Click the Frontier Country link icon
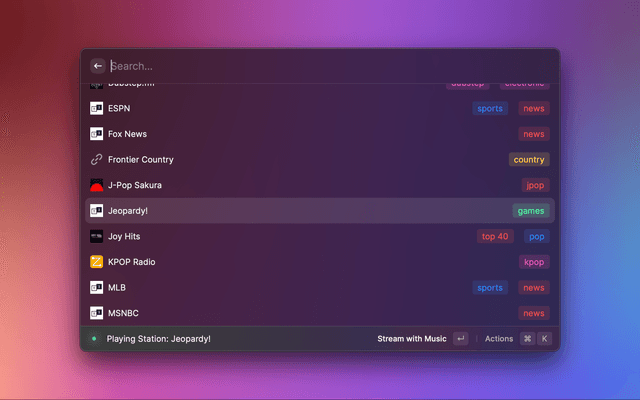The image size is (640, 400). coord(97,160)
